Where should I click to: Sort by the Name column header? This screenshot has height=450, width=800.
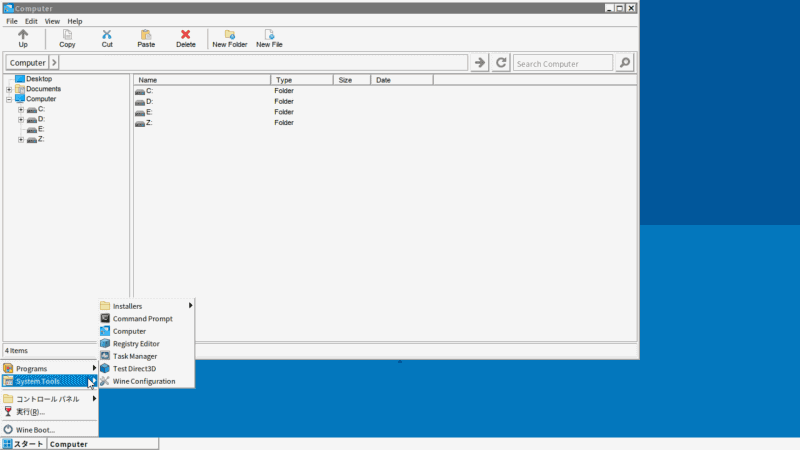202,80
